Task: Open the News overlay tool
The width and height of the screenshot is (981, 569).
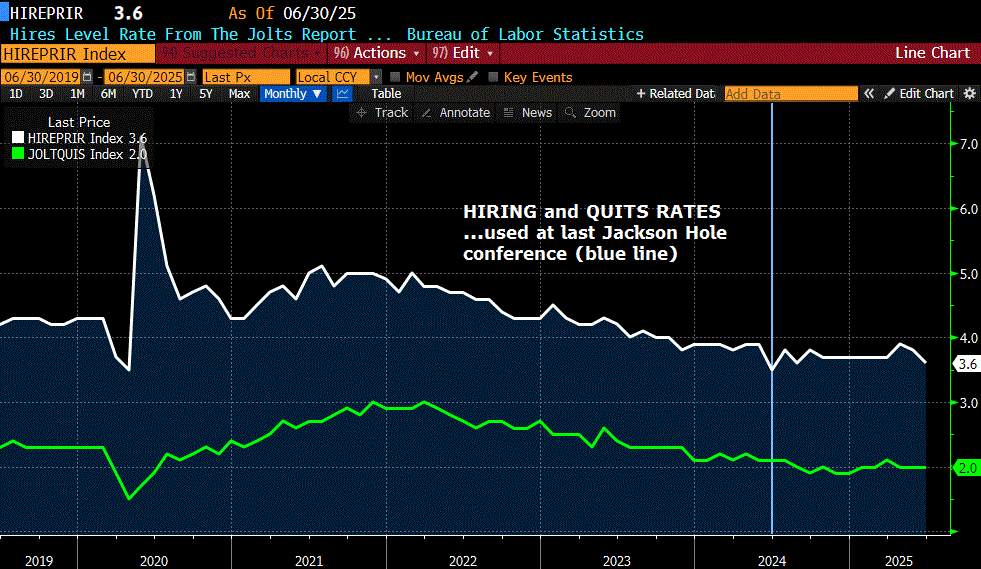Action: click(528, 113)
